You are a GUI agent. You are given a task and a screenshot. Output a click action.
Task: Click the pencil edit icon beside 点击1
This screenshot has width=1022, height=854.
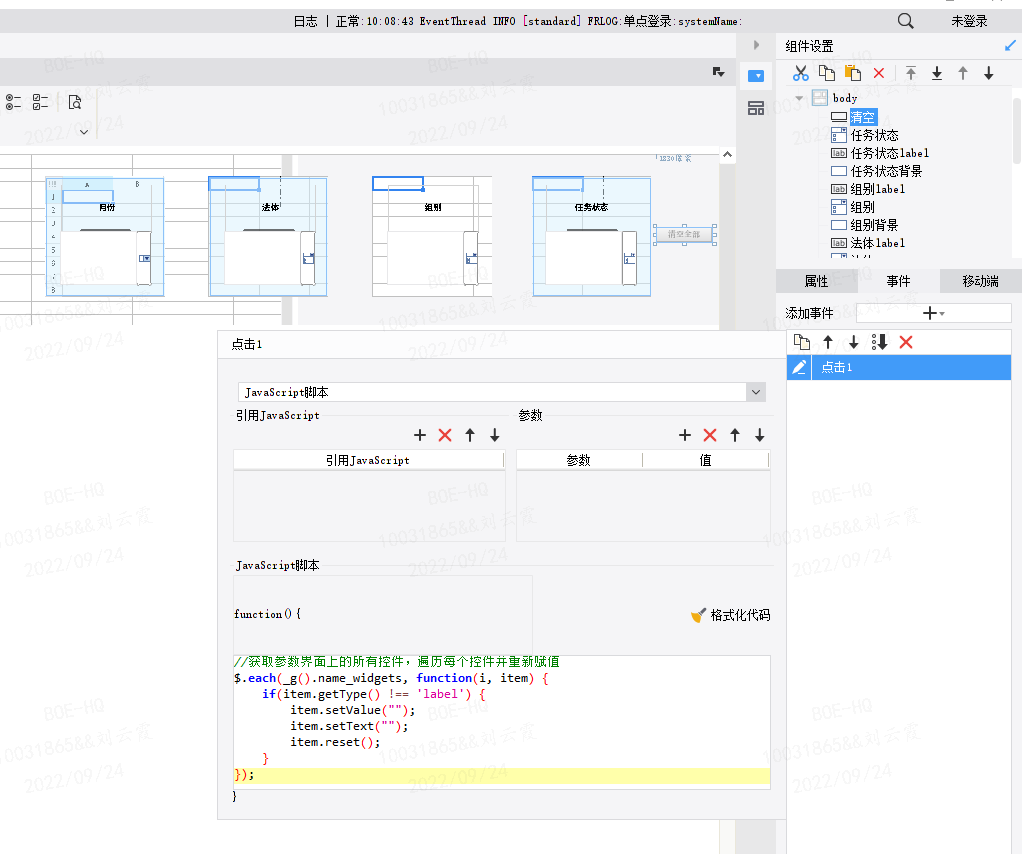point(799,368)
